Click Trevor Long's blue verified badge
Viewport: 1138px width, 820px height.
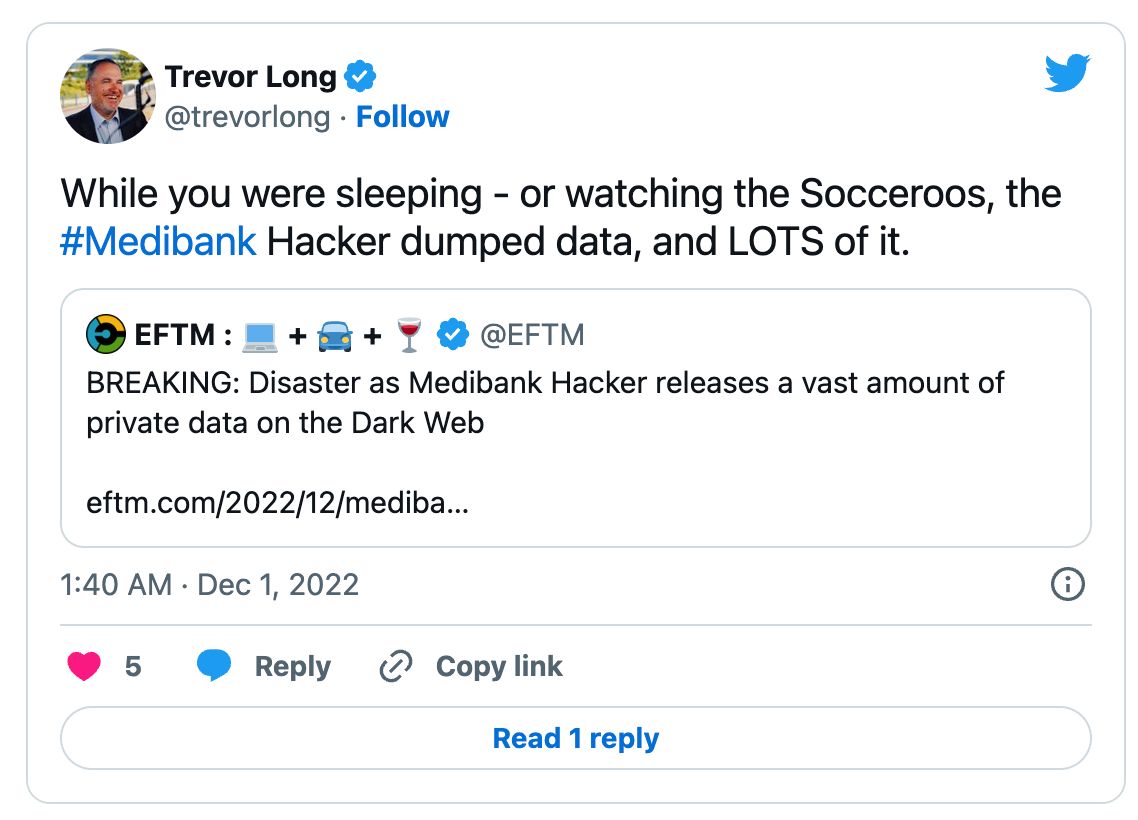(360, 76)
